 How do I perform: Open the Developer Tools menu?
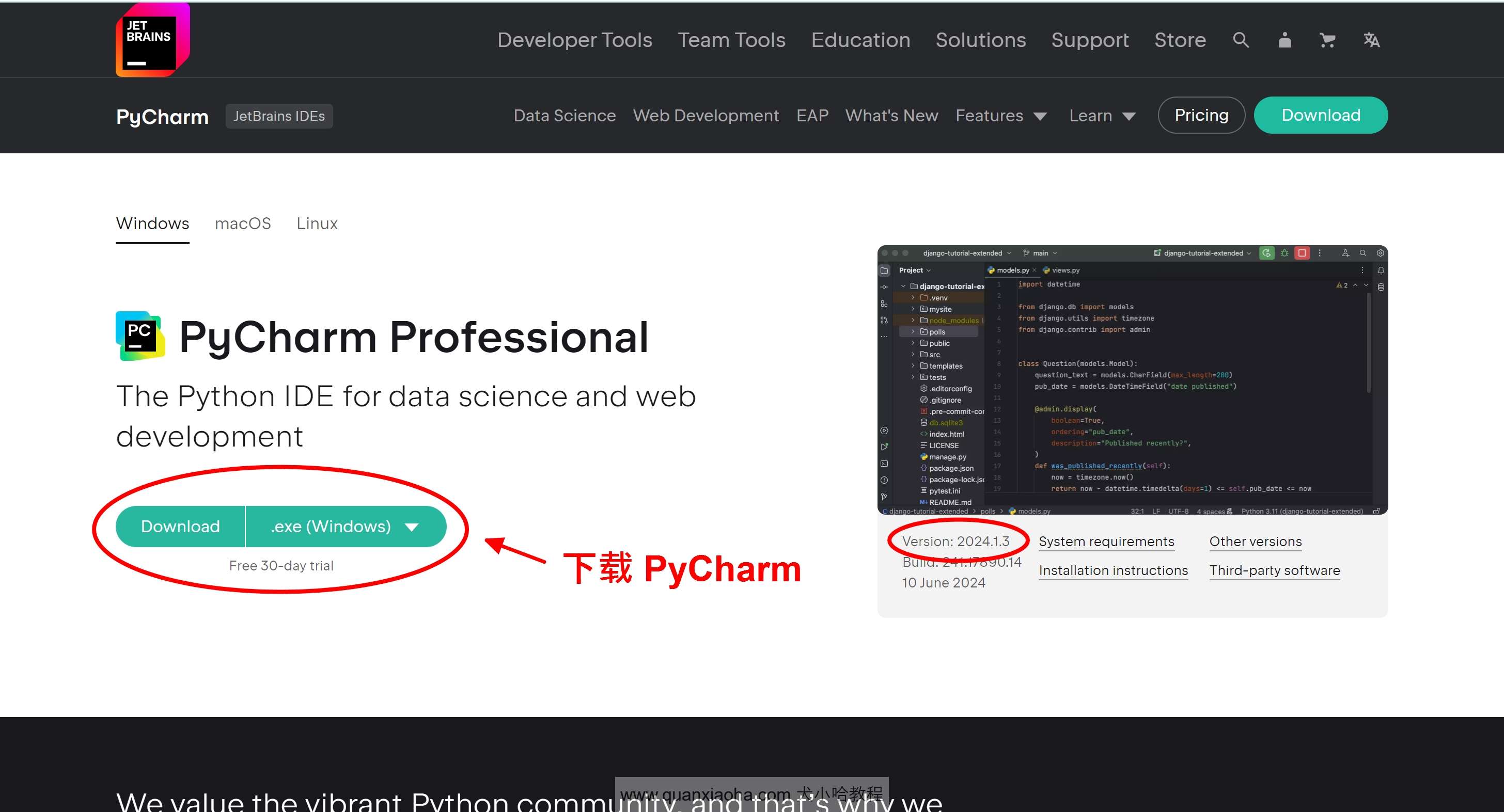(575, 40)
